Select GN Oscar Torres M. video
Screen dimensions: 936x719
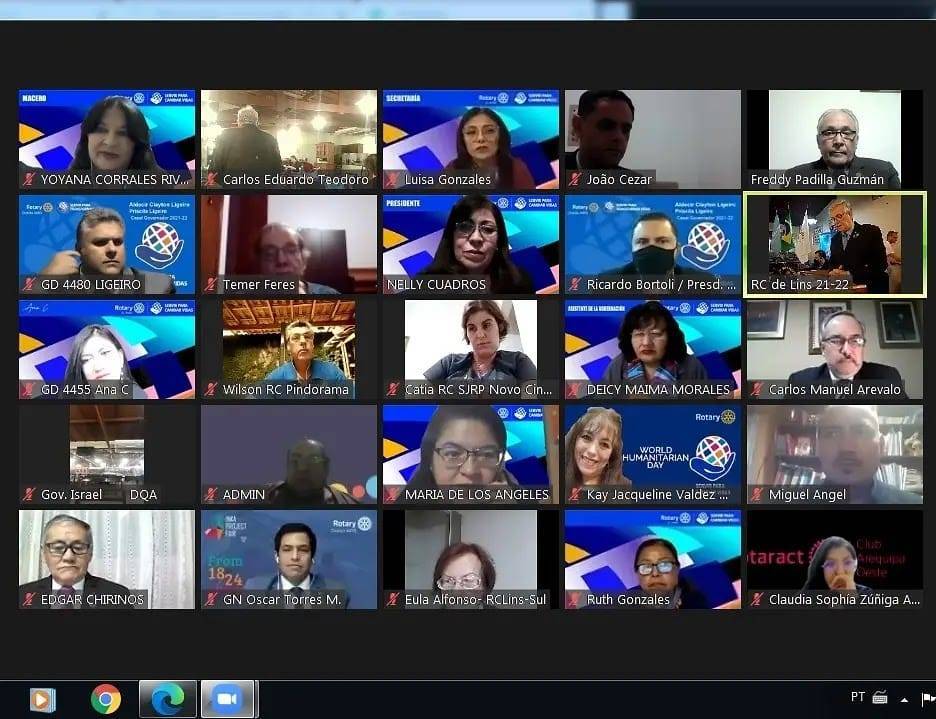(x=288, y=558)
